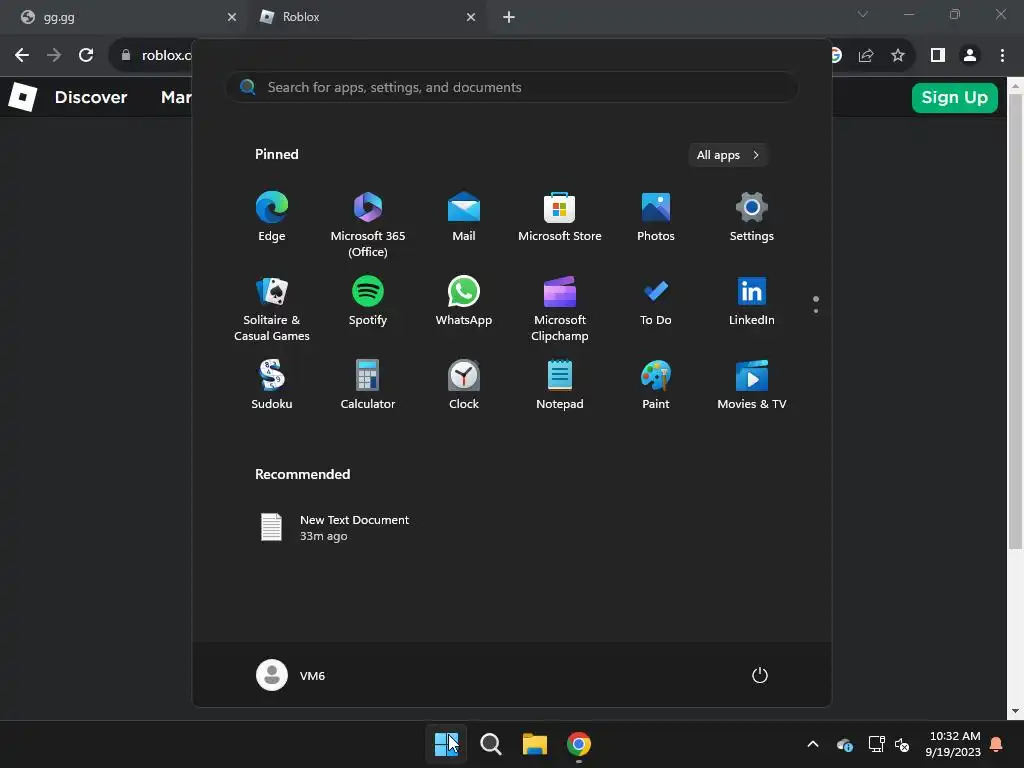1024x768 pixels.
Task: Show hidden system tray icons
Action: tap(813, 744)
